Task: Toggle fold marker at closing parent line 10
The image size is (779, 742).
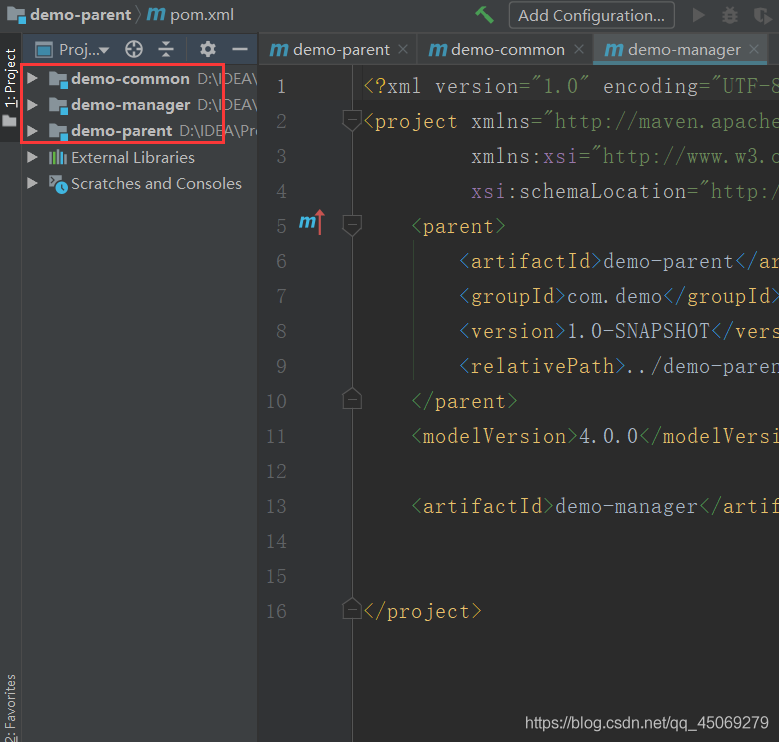Action: tap(351, 401)
